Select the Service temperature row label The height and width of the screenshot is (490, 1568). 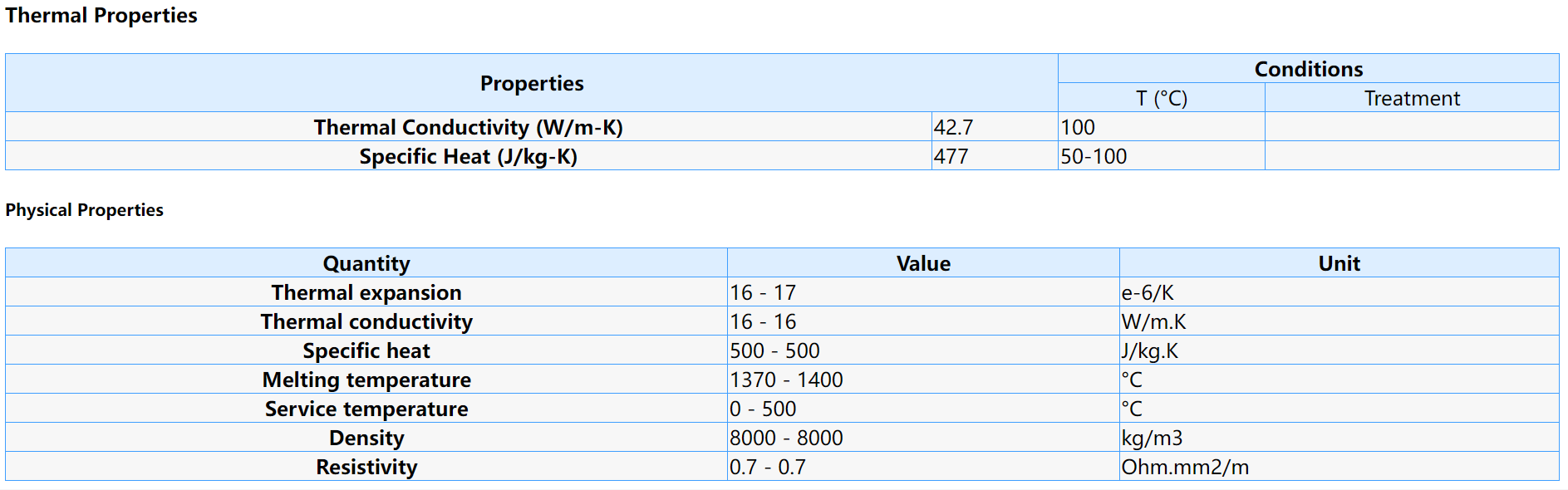pyautogui.click(x=366, y=409)
